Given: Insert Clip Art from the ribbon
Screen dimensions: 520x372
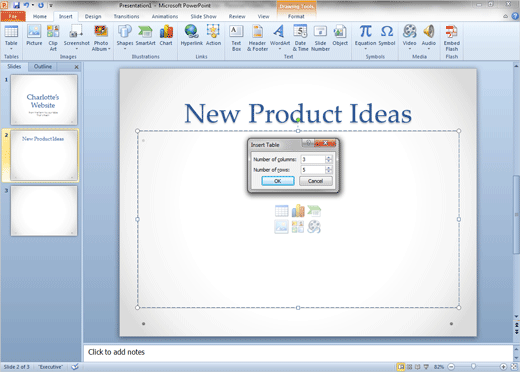Looking at the screenshot, I should 53,38.
